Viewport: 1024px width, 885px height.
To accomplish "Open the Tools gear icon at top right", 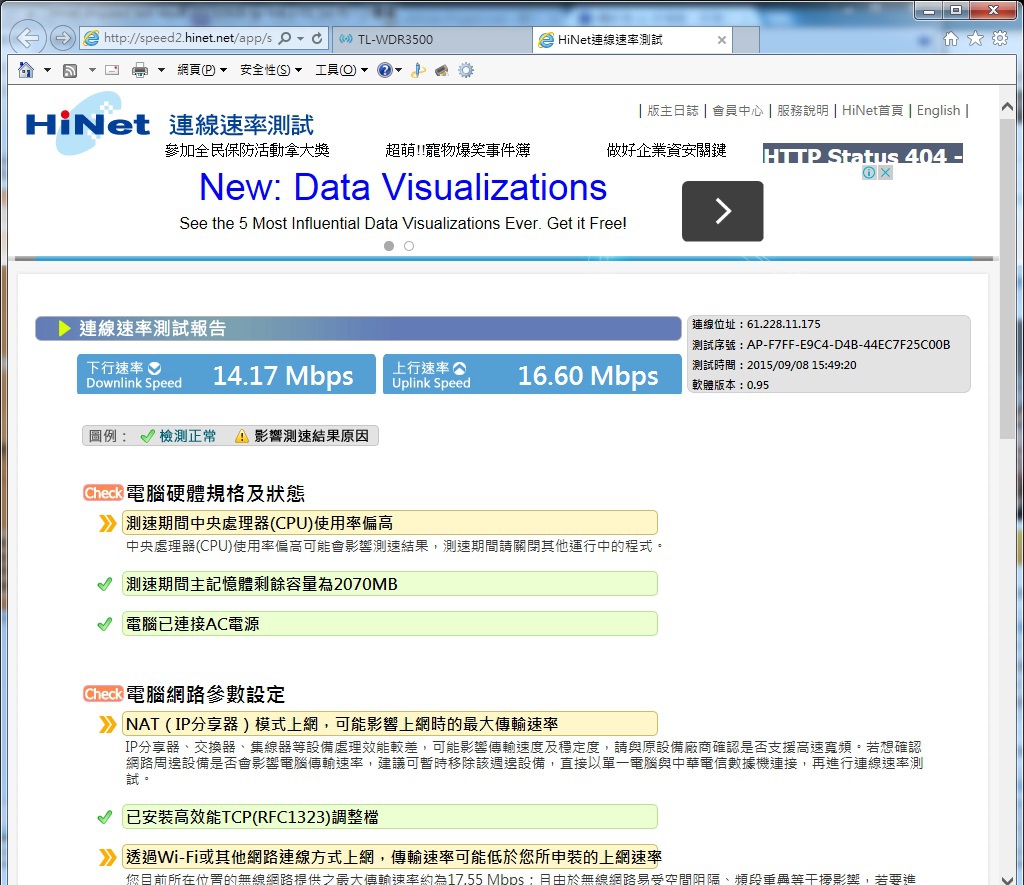I will [x=1000, y=39].
